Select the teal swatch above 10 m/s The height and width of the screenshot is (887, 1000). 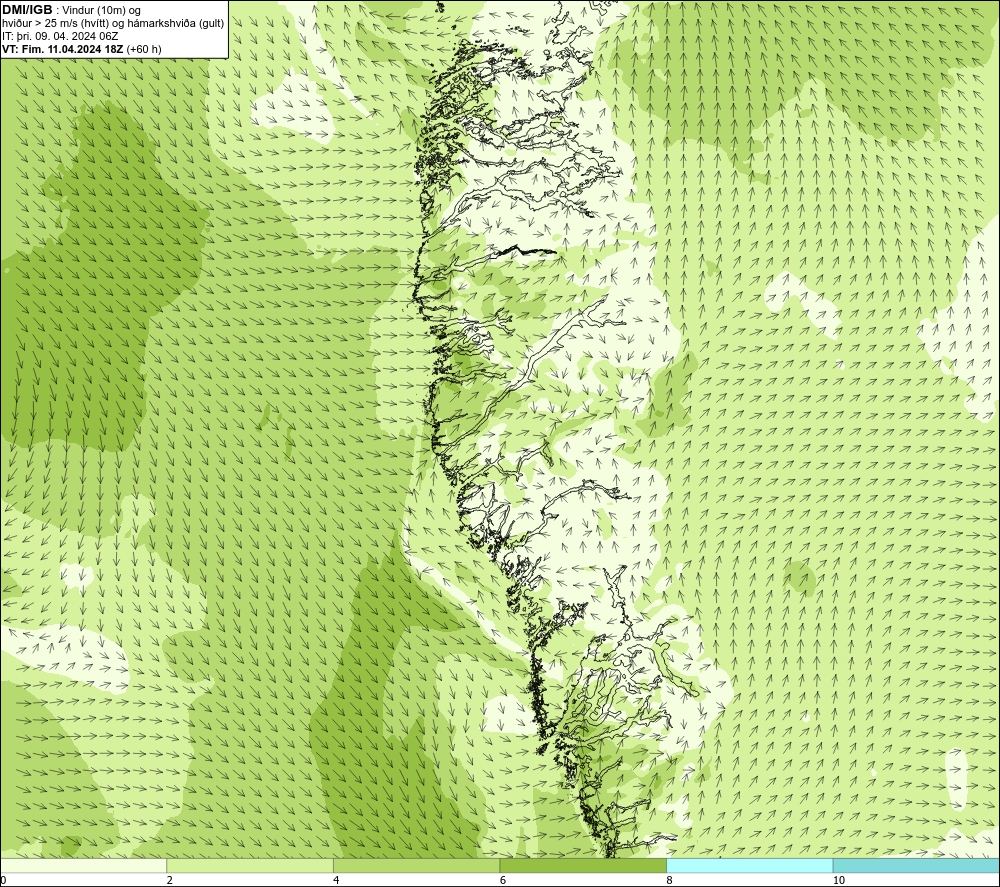[916, 865]
